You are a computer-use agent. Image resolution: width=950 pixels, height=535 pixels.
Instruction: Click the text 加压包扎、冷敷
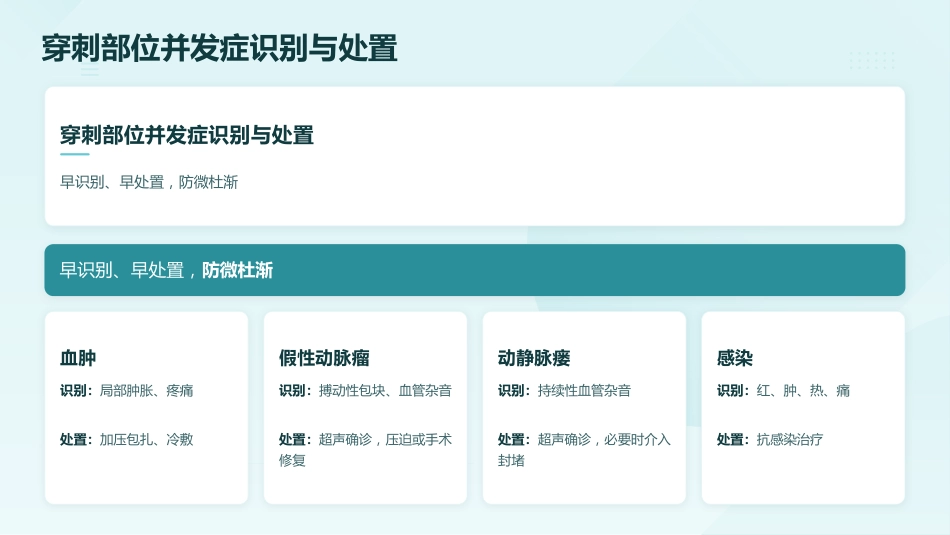146,440
